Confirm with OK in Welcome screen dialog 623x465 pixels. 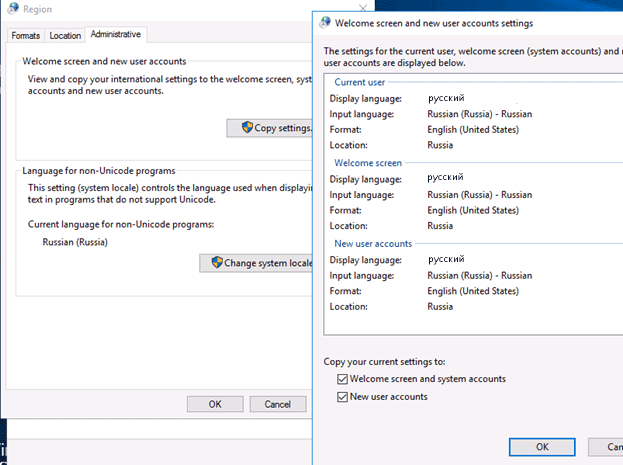(542, 447)
